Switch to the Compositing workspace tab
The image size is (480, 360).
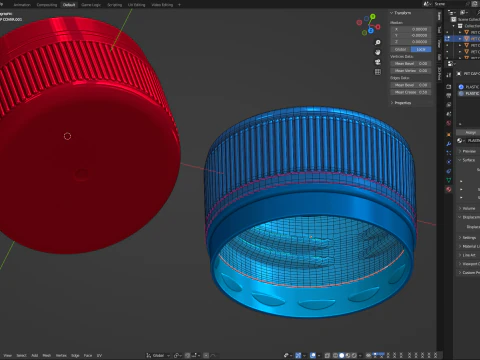[x=47, y=5]
